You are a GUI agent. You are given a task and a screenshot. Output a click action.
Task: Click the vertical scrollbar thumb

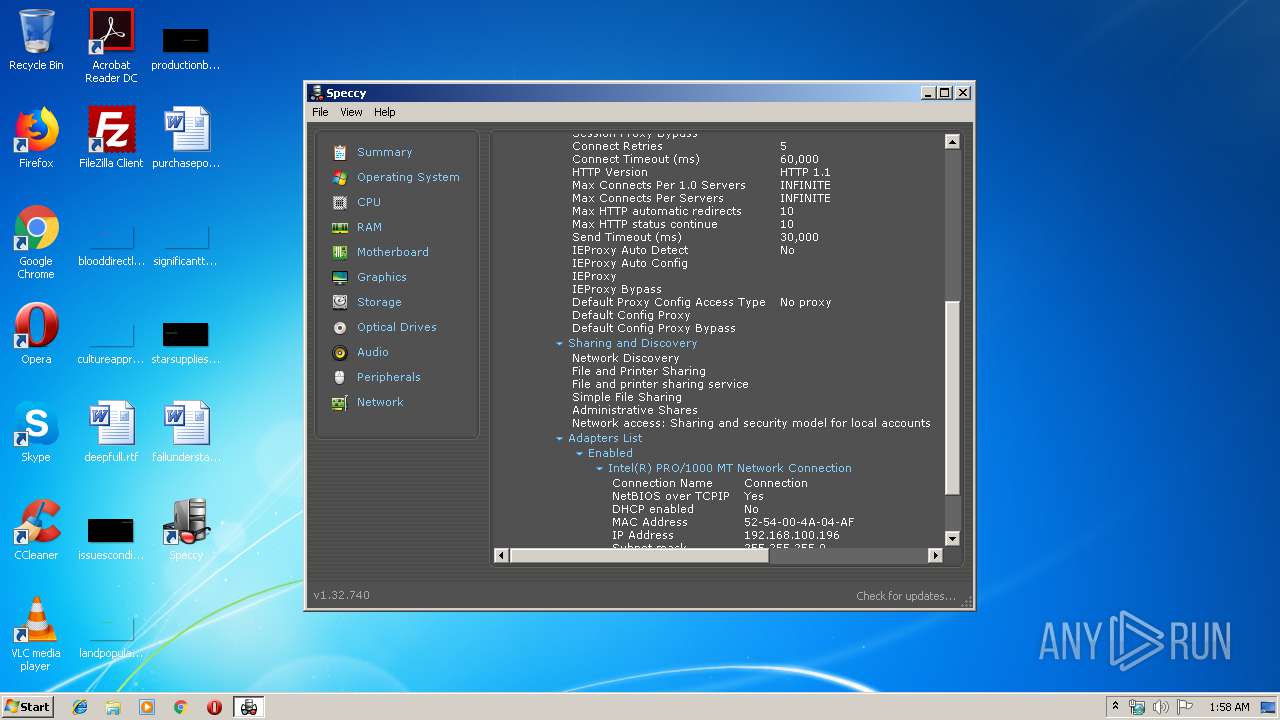point(952,397)
